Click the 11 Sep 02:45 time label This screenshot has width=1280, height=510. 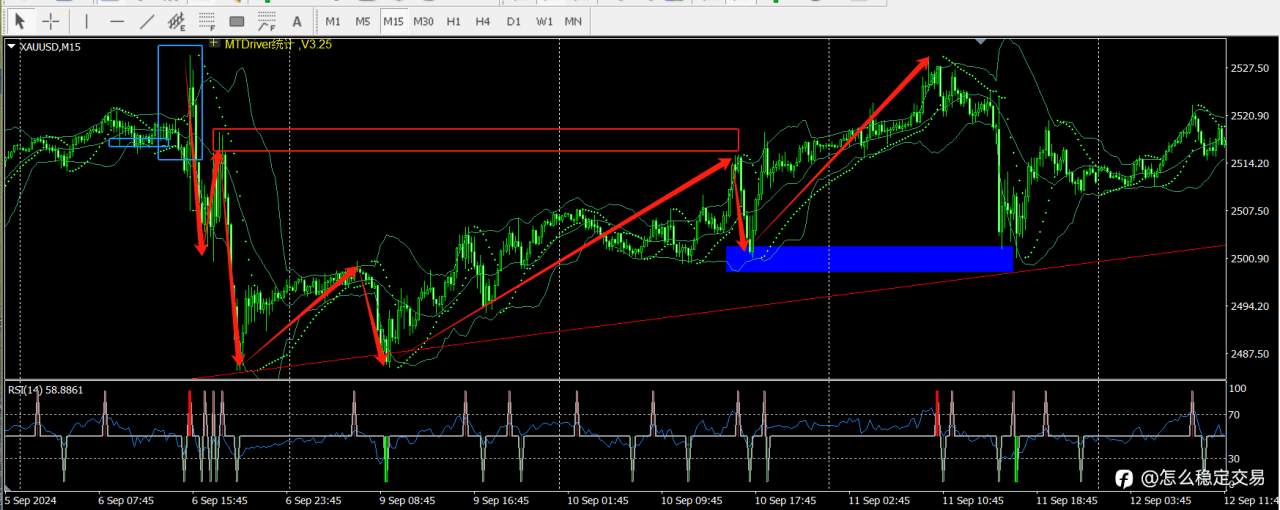coord(877,500)
